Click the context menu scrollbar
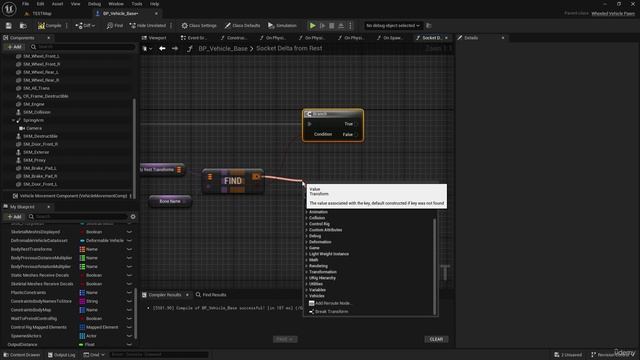640x360 pixels. (435, 265)
